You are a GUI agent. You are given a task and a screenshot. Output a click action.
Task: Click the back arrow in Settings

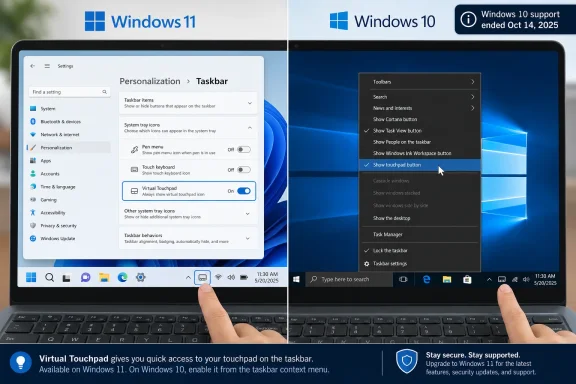(x=33, y=66)
